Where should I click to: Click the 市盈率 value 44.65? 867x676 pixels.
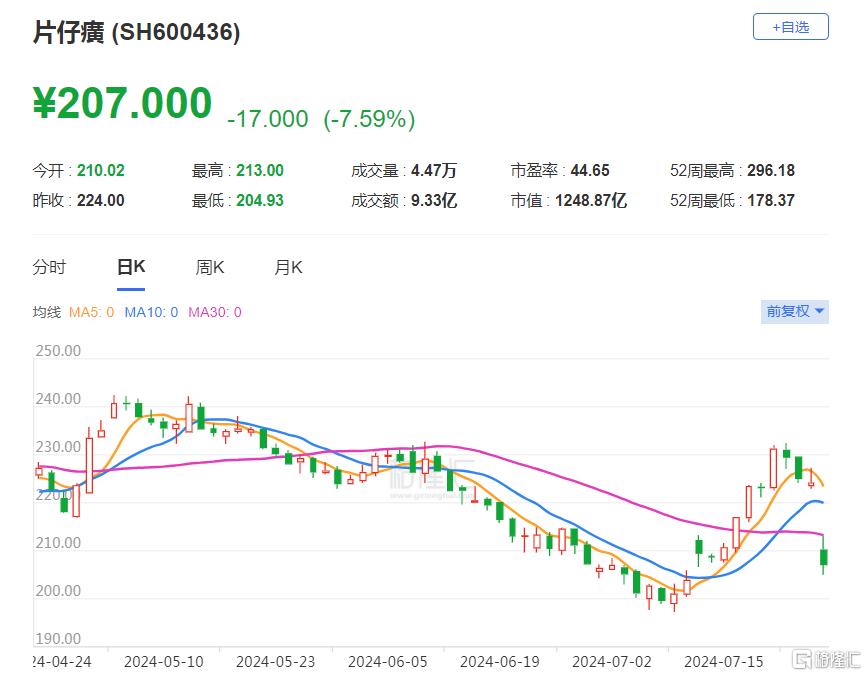[x=590, y=170]
